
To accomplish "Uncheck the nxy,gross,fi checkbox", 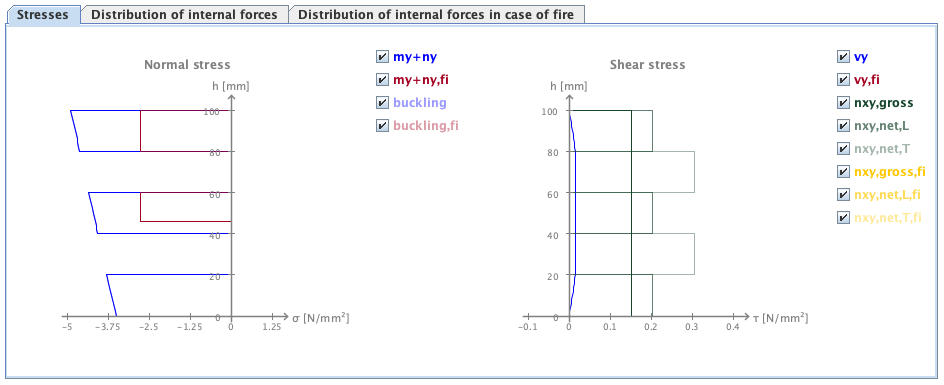I will [843, 172].
